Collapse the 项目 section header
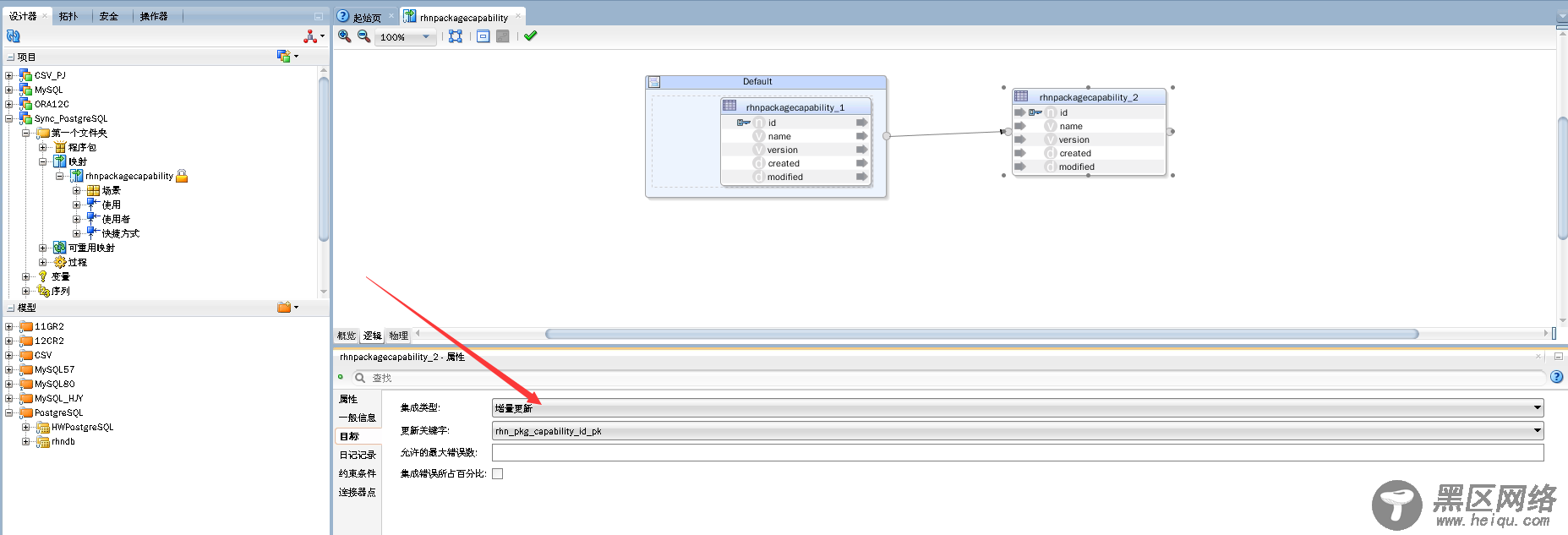Image resolution: width=1568 pixels, height=535 pixels. pyautogui.click(x=10, y=57)
